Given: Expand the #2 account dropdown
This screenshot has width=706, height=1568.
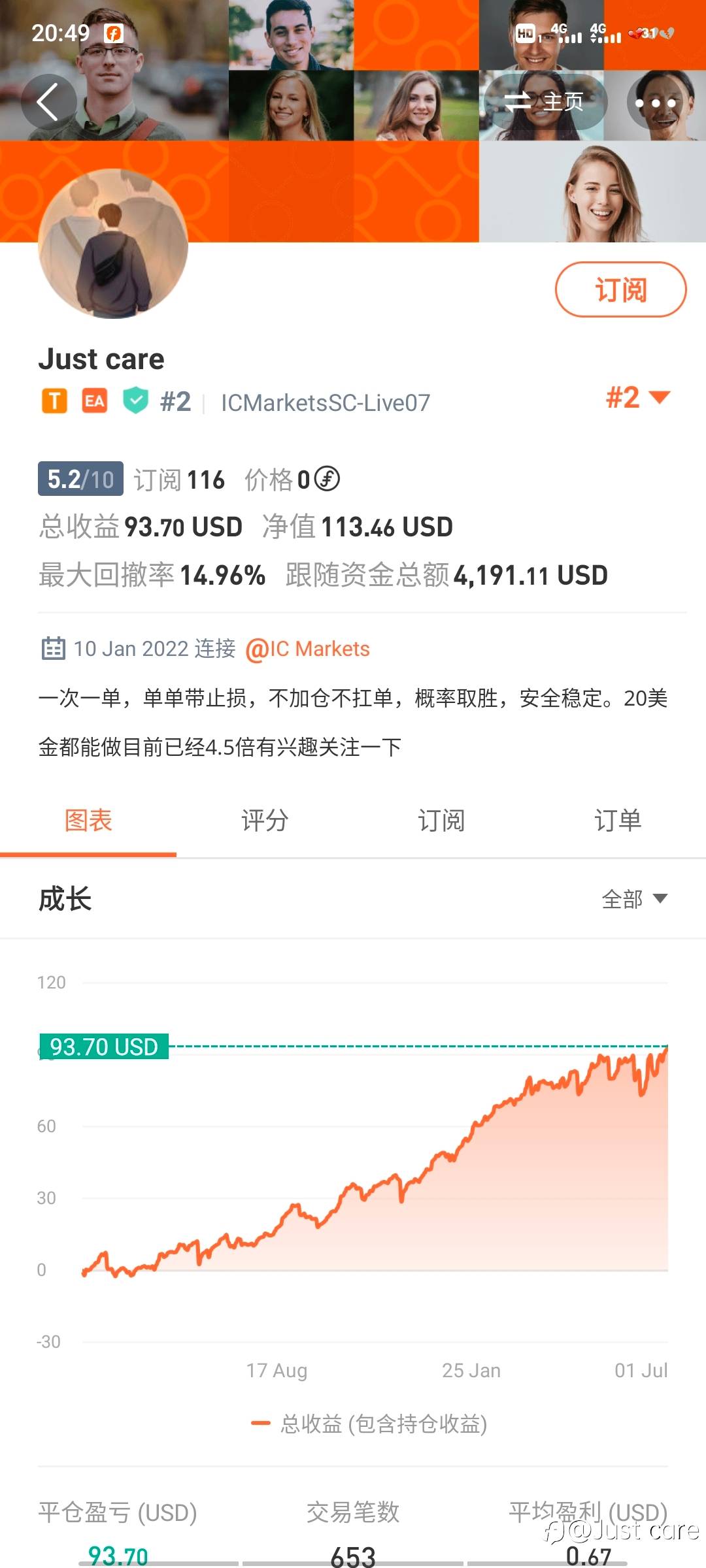Looking at the screenshot, I should (638, 397).
